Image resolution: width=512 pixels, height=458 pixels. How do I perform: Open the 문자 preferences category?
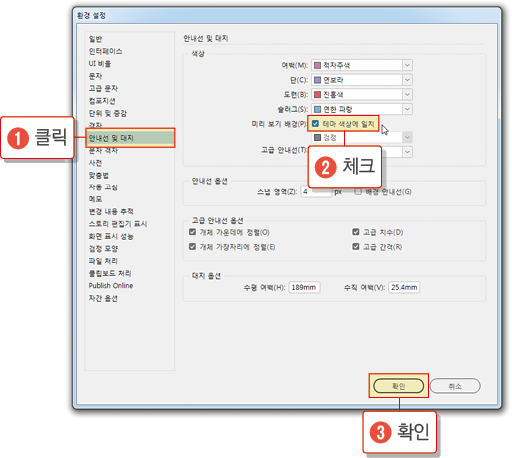pyautogui.click(x=95, y=76)
